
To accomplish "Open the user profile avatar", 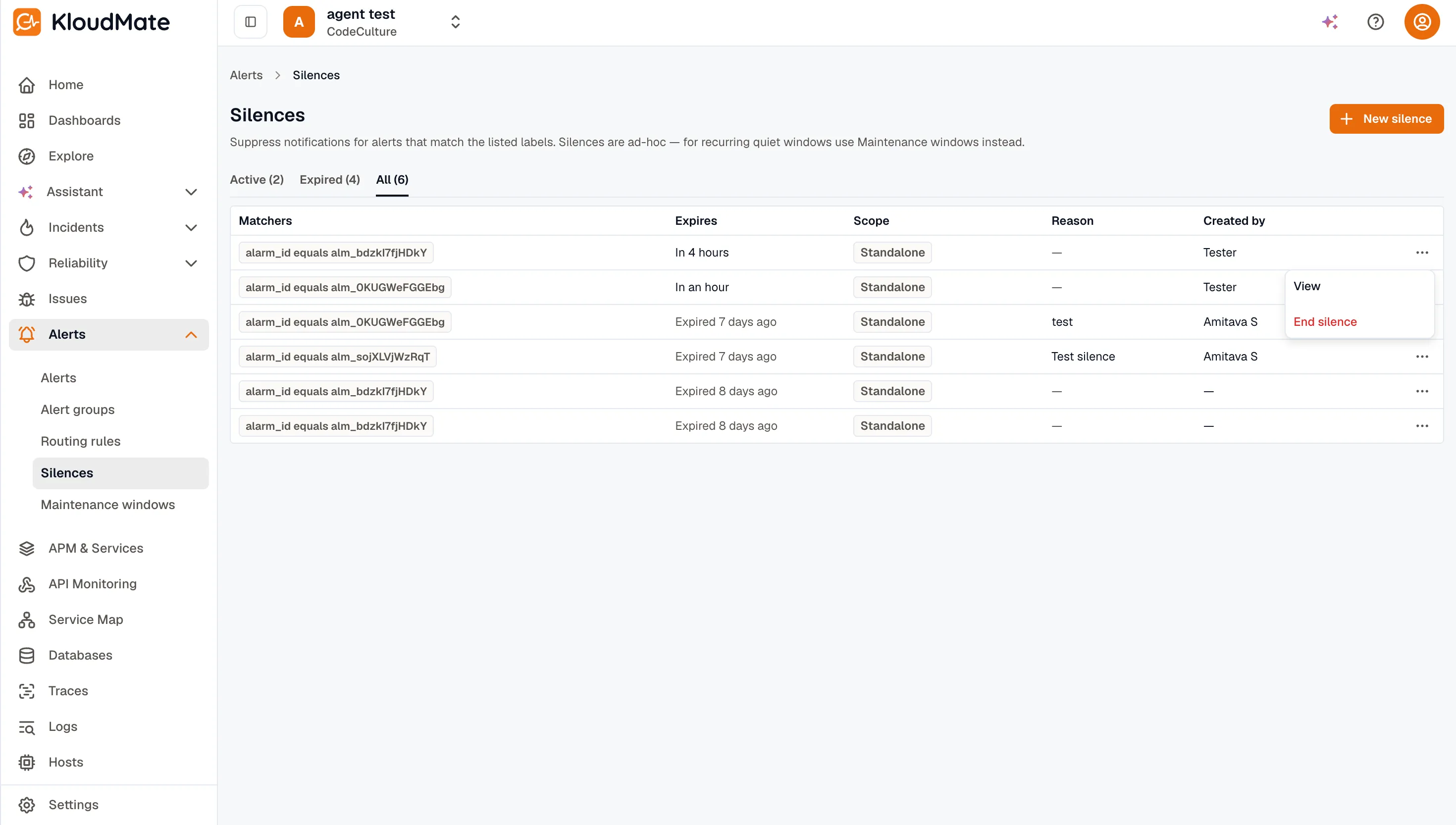I will coord(1422,21).
